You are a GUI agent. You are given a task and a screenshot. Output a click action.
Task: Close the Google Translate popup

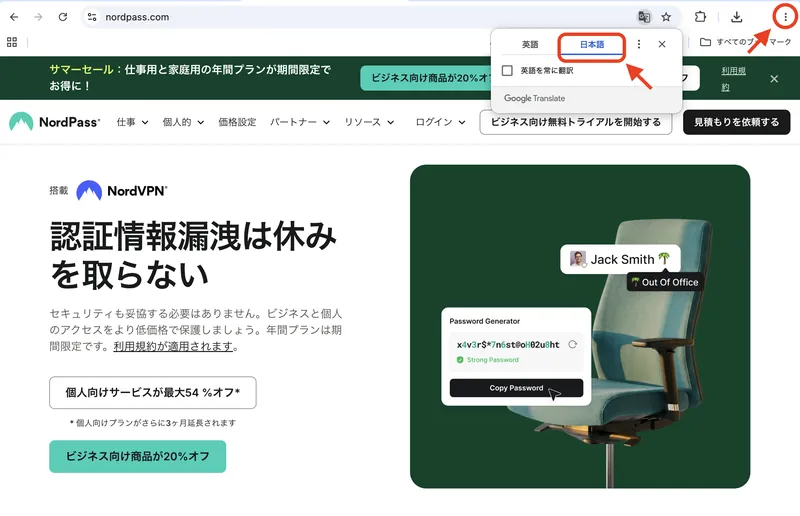(x=662, y=44)
